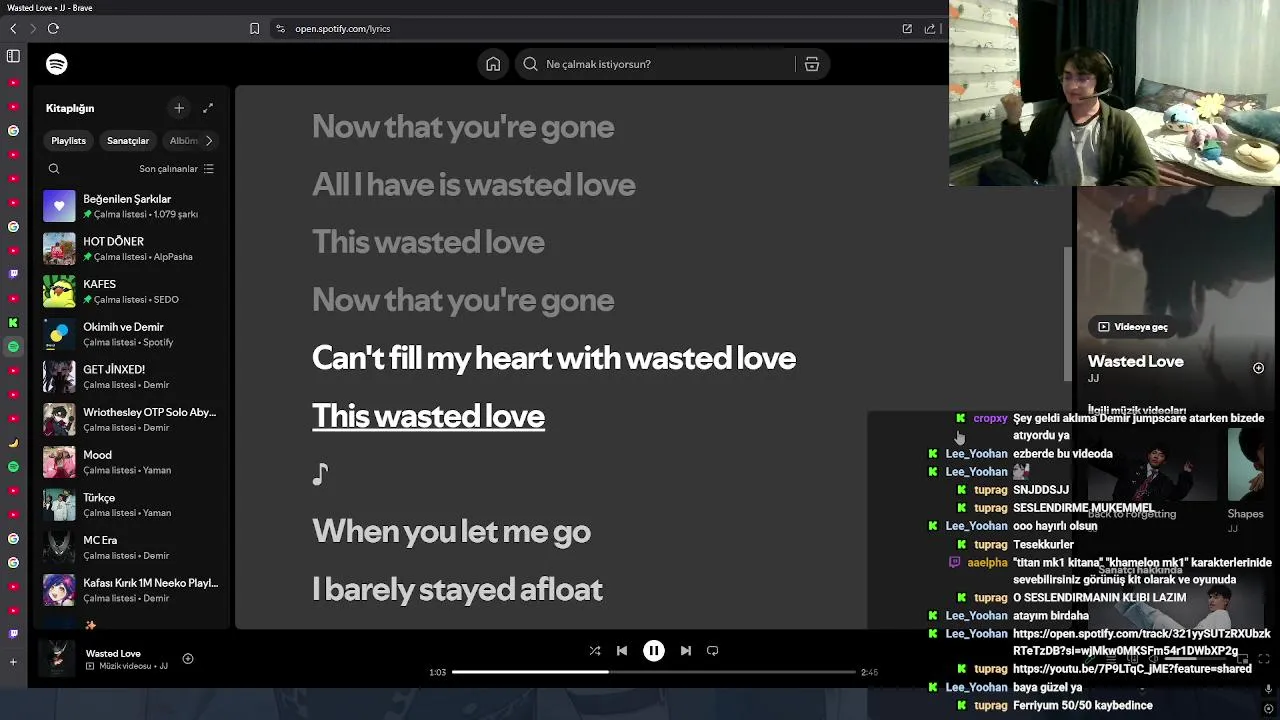Open youtu.be link in chat
This screenshot has width=1280, height=720.
tap(1132, 669)
